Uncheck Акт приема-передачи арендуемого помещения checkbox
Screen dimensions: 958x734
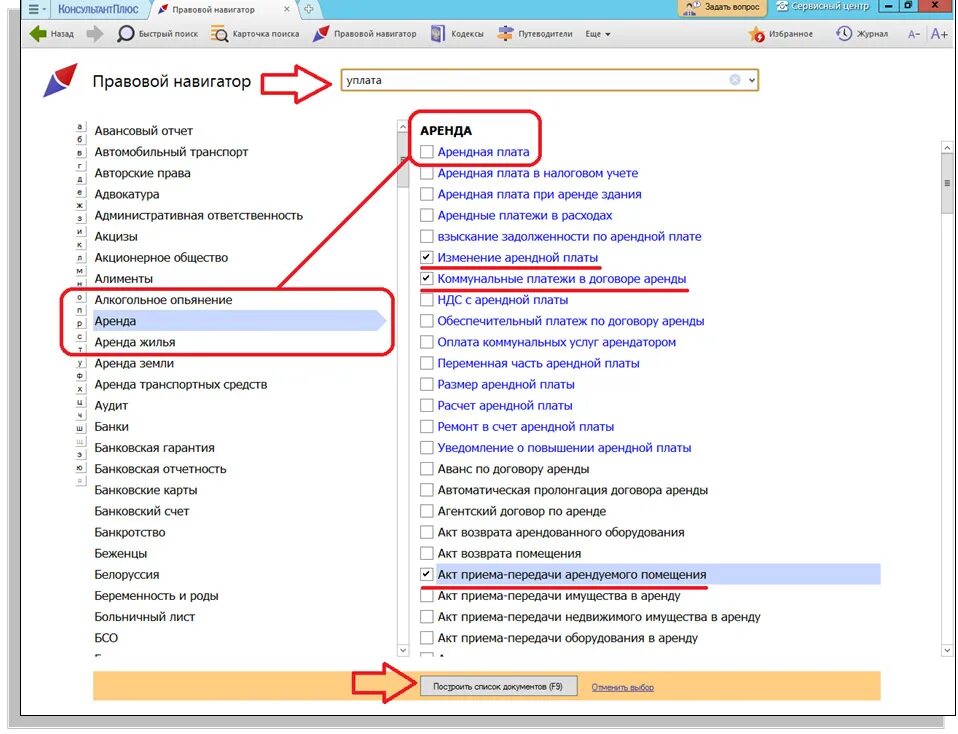coord(426,574)
